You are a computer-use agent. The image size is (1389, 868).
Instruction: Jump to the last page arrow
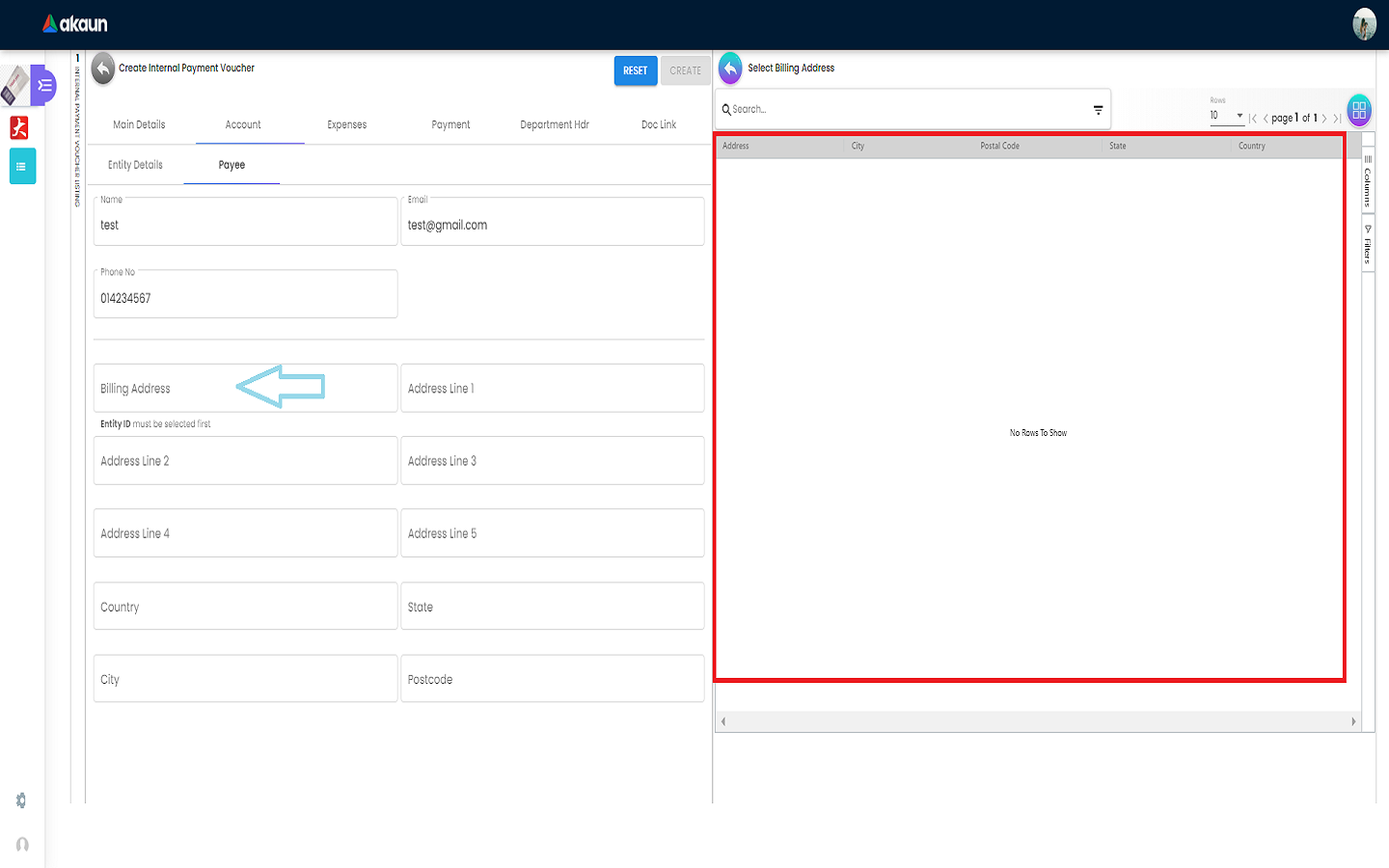click(x=1337, y=119)
